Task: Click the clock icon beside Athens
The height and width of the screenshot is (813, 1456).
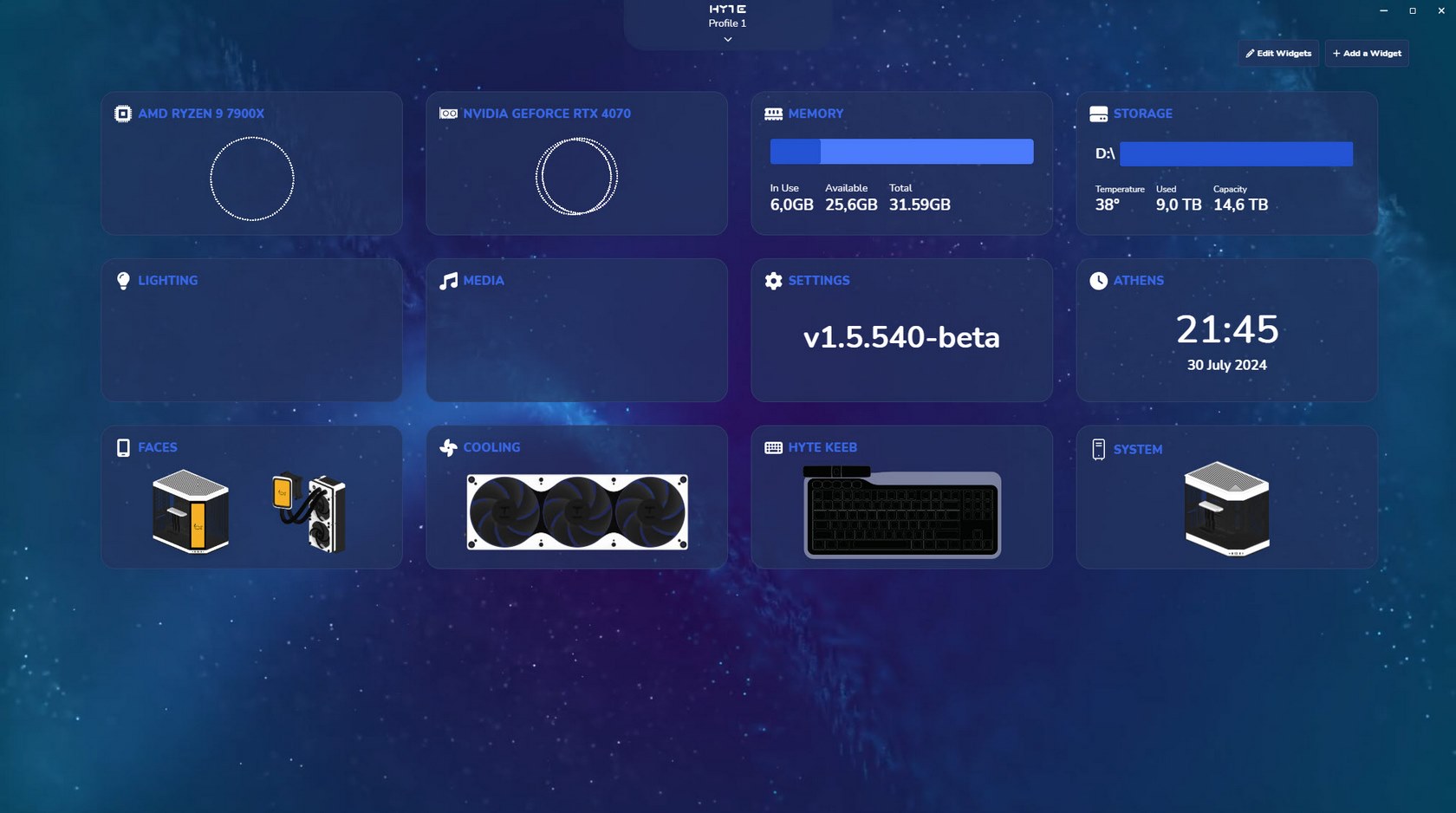Action: [1098, 281]
